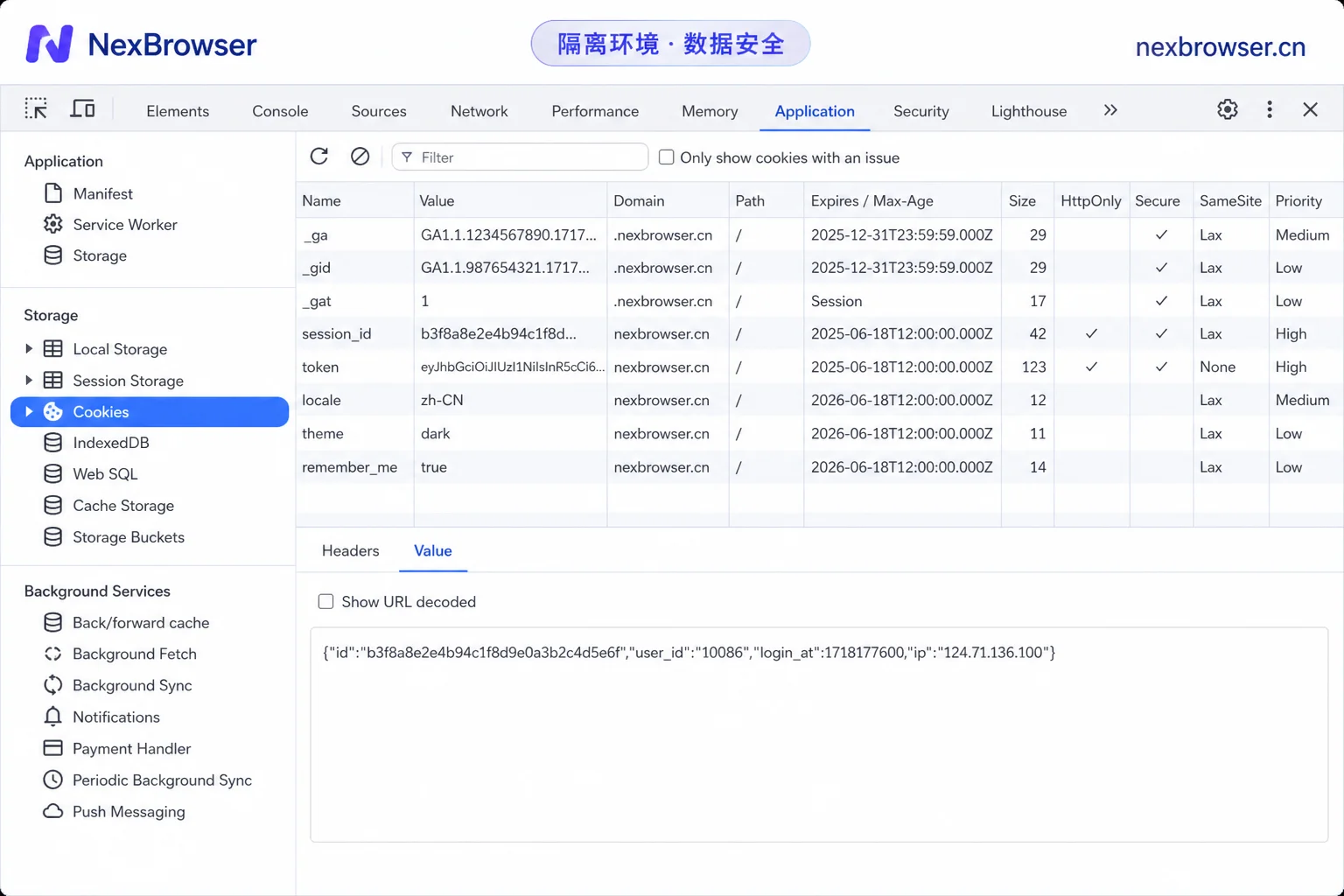
Task: Open the three-dot customize menu
Action: [1270, 109]
